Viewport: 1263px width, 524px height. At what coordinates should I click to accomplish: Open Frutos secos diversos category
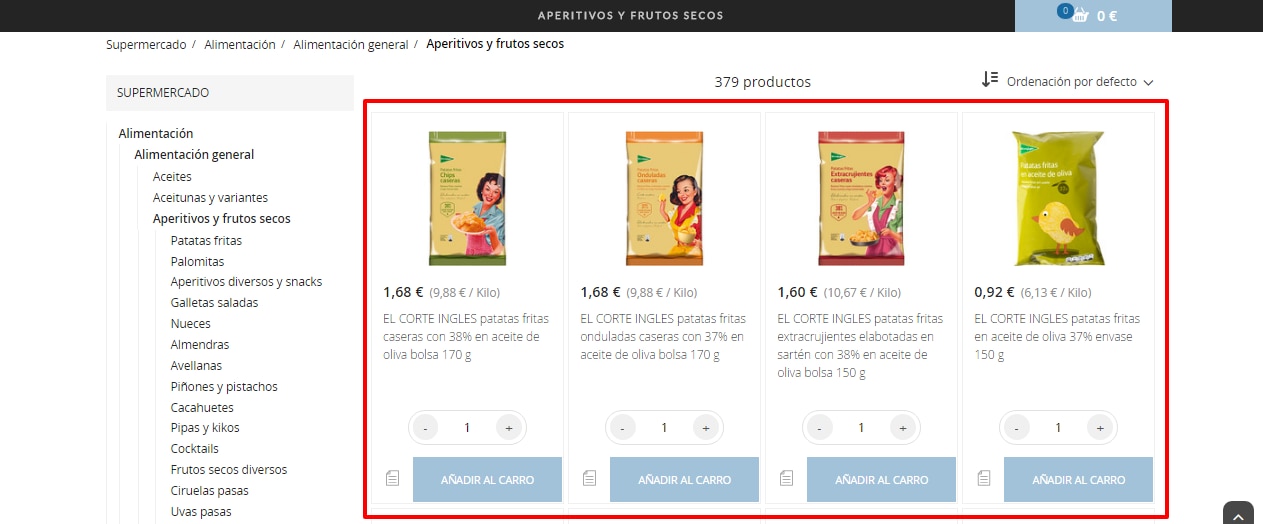[x=228, y=470]
